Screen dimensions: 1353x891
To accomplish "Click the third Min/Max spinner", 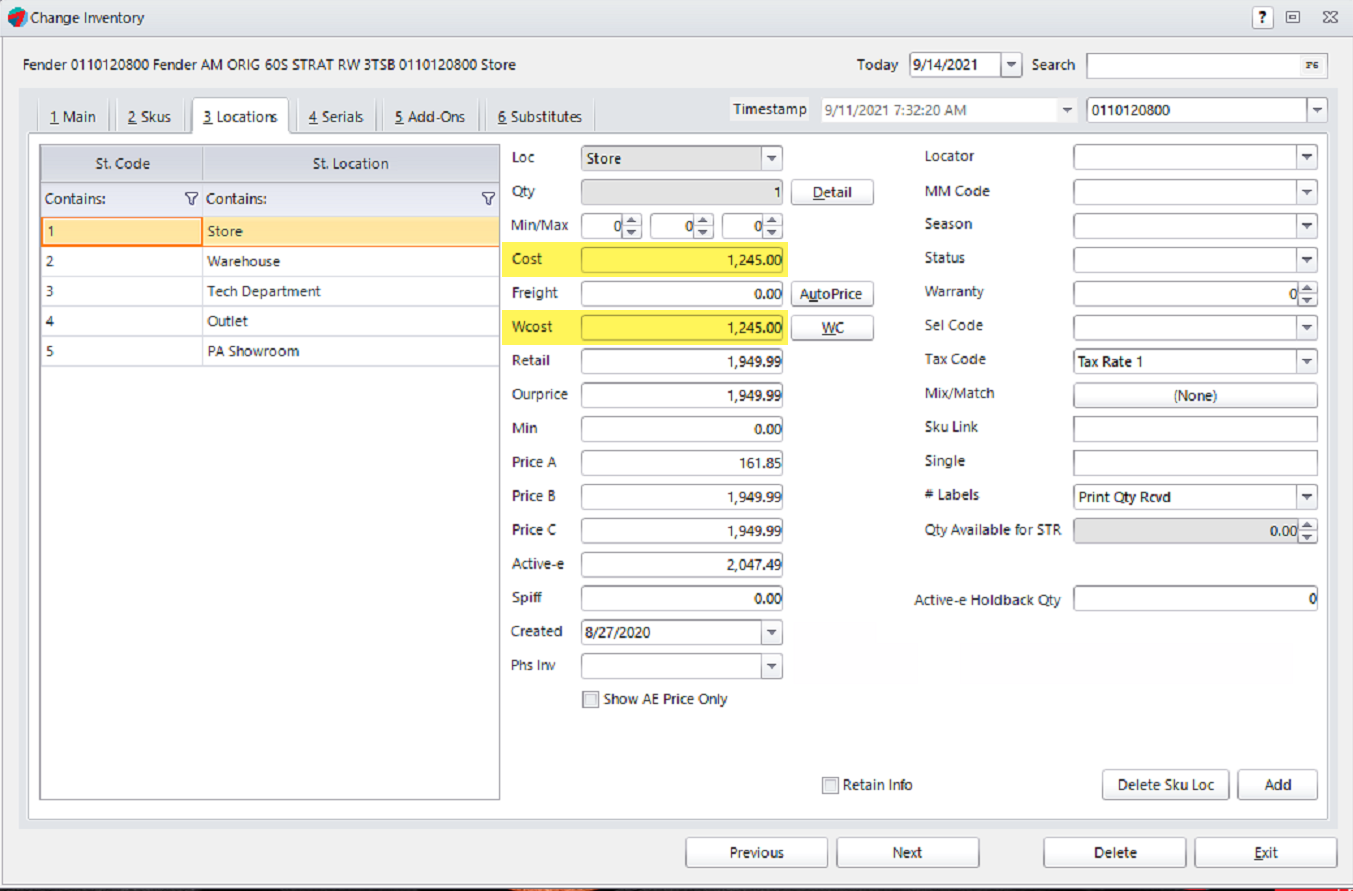I will point(772,227).
